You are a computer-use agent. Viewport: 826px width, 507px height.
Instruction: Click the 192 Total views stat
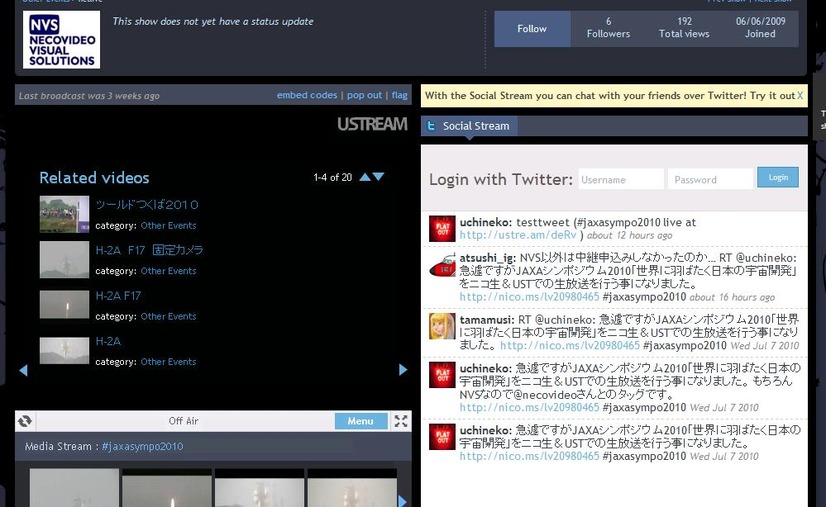[684, 28]
